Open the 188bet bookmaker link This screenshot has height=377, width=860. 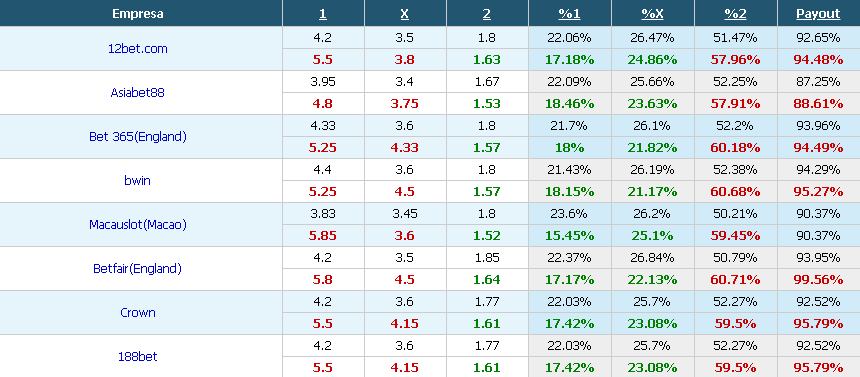[138, 356]
